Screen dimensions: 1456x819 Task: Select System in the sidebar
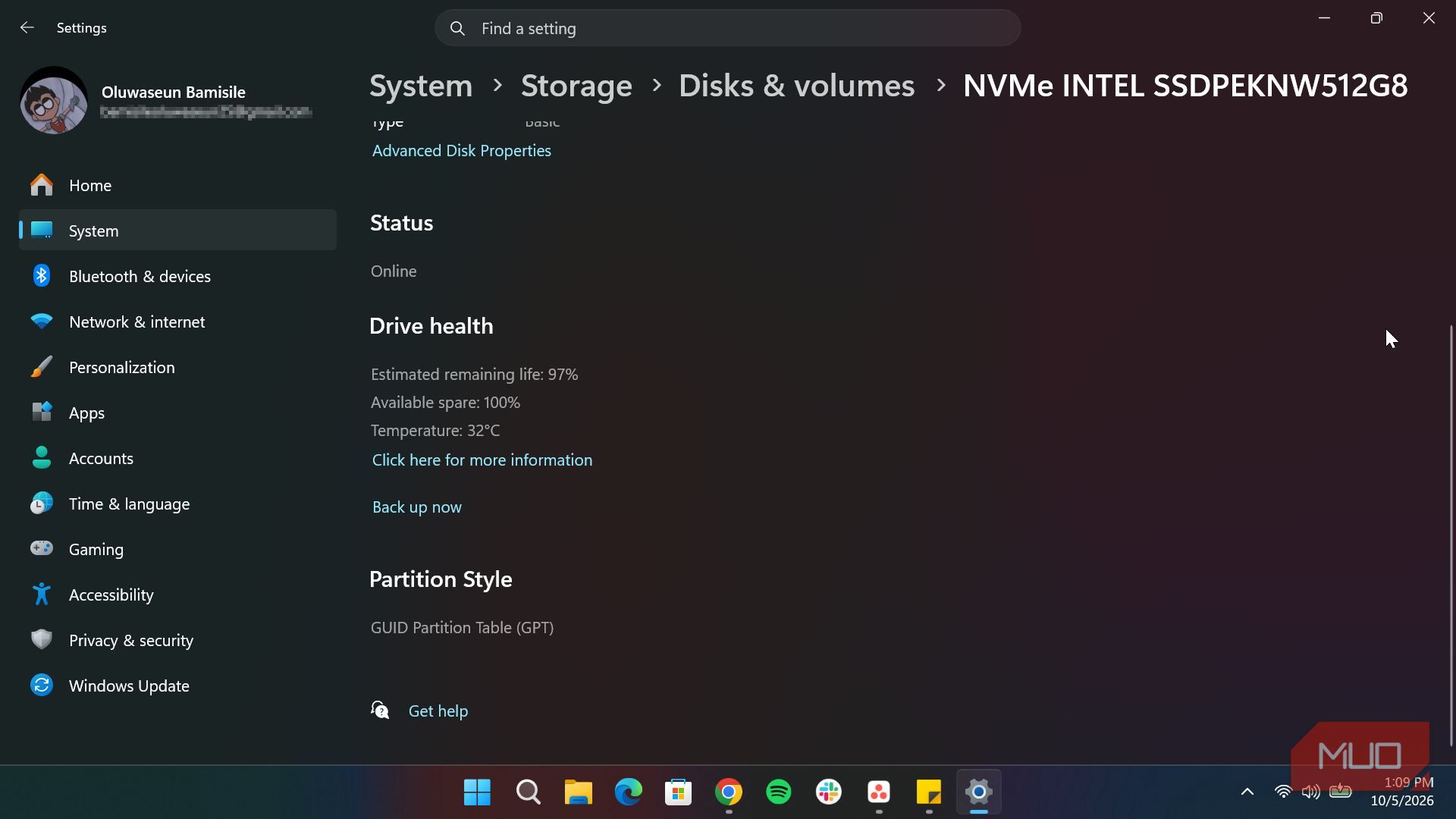coord(177,231)
